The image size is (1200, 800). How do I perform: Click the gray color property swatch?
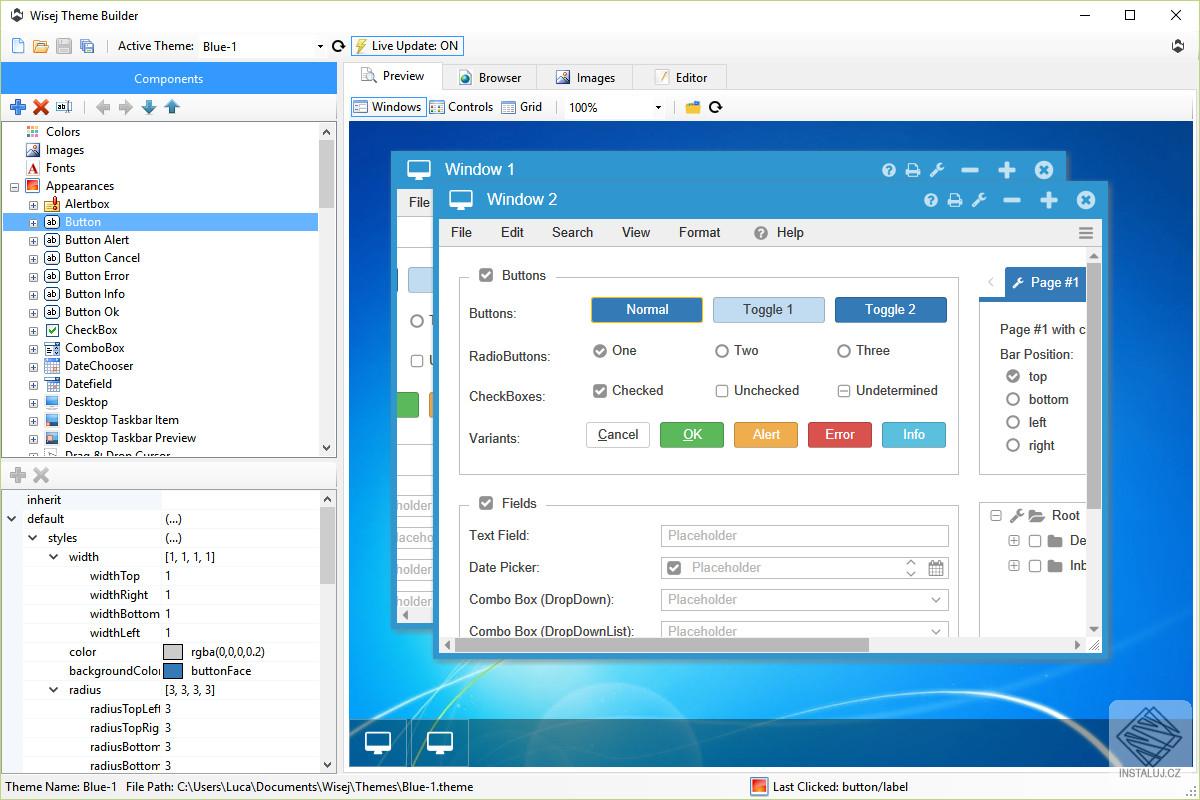(173, 652)
